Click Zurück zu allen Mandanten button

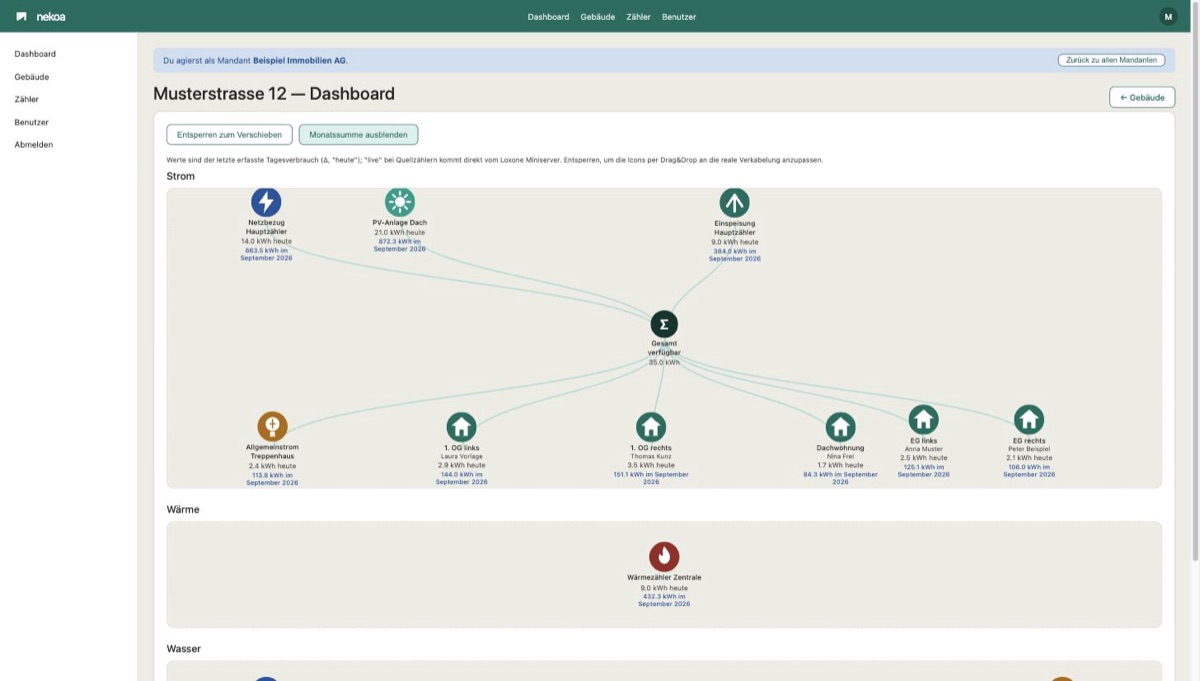pos(1111,60)
